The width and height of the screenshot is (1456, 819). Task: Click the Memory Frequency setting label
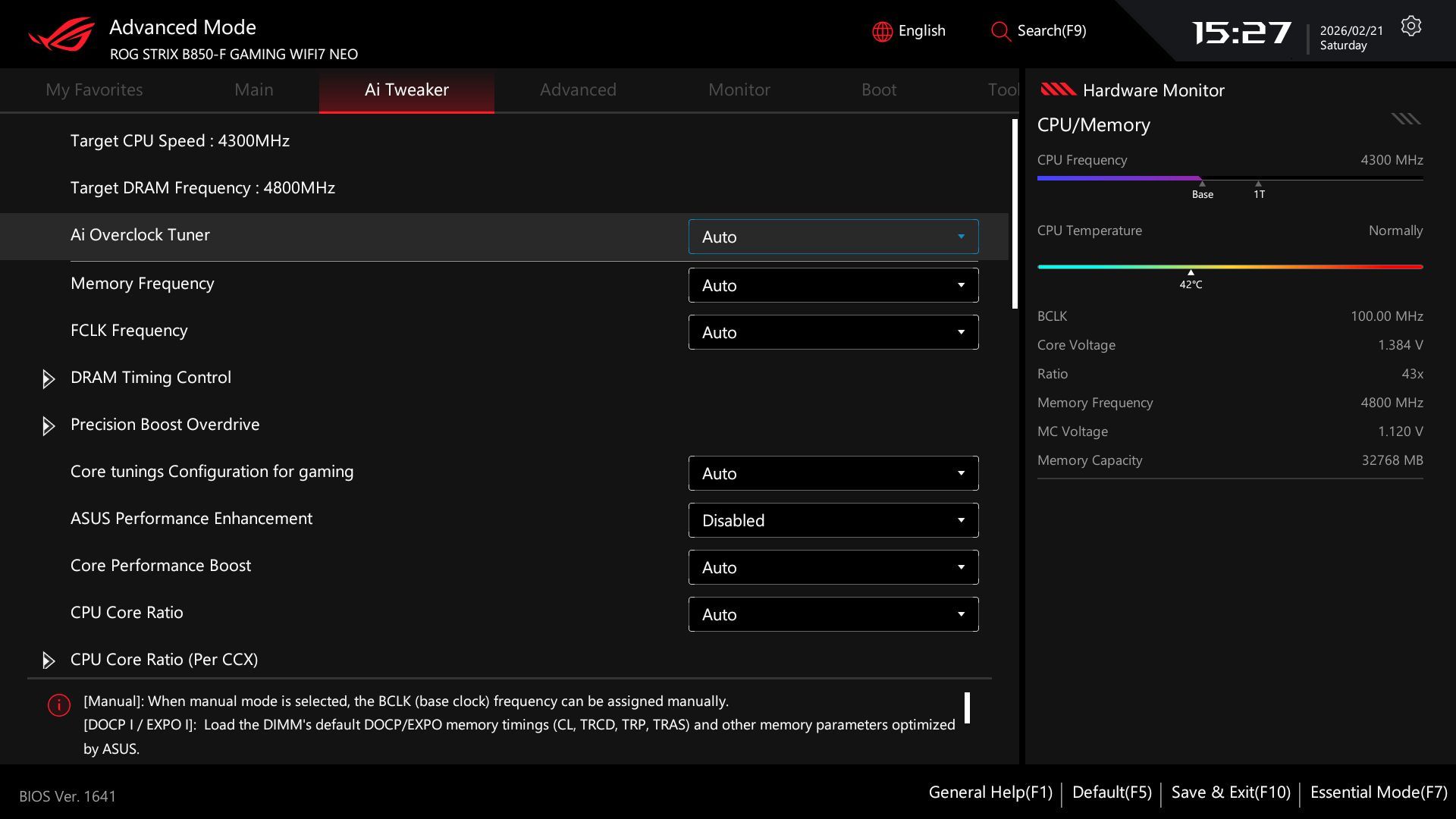click(x=143, y=283)
